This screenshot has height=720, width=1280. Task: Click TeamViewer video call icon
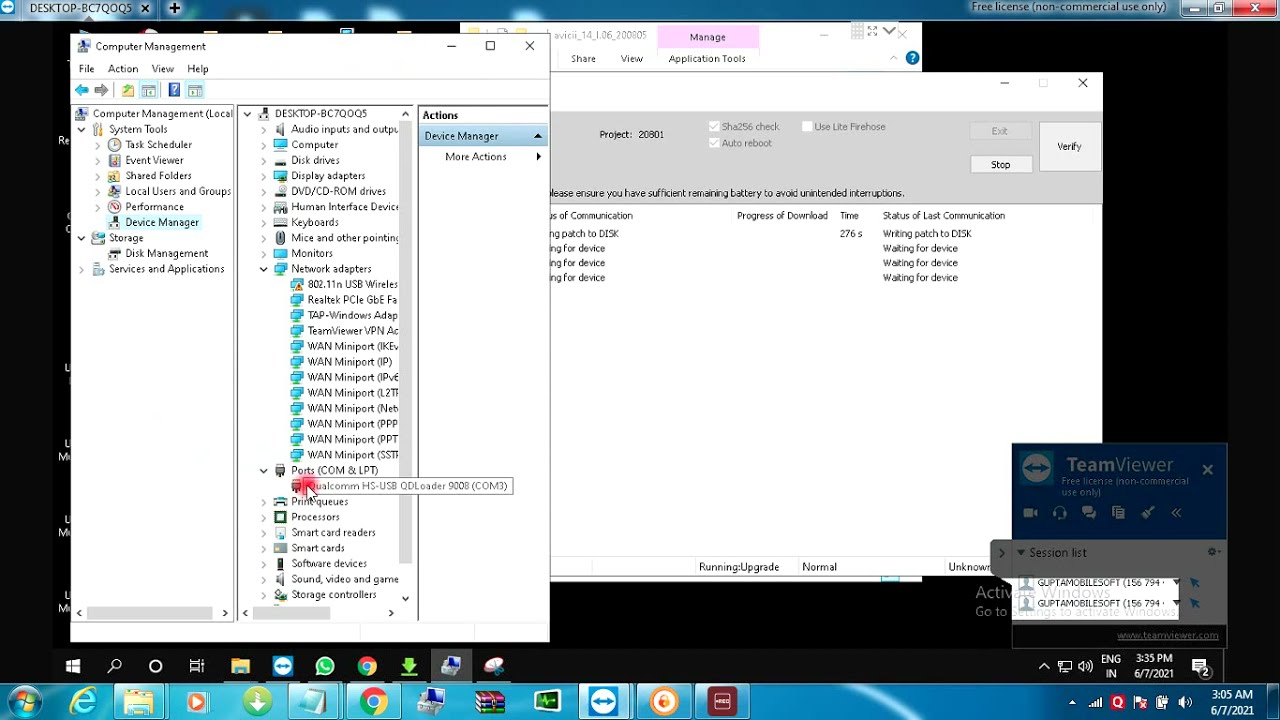click(x=1031, y=513)
